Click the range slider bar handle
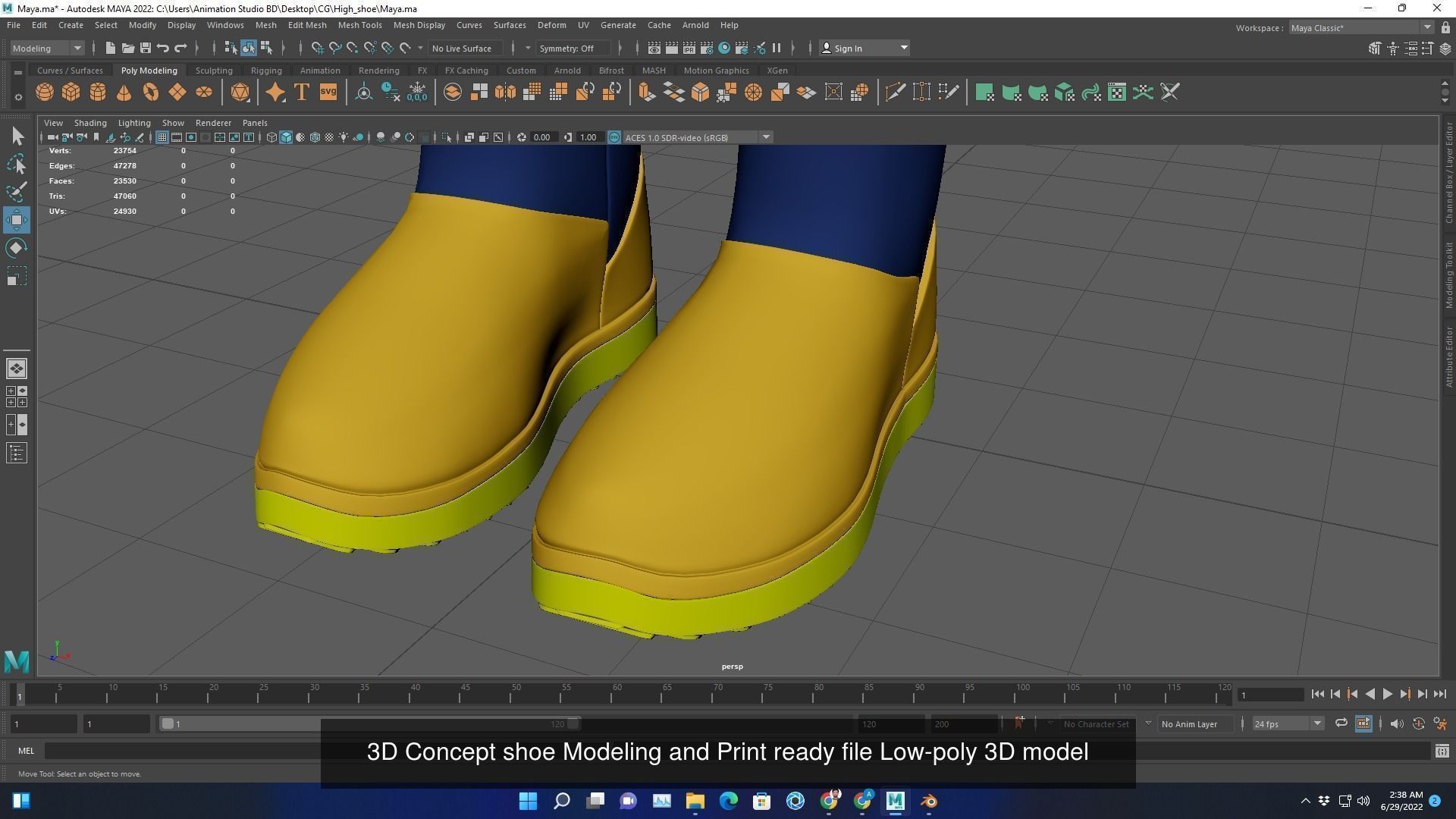Image resolution: width=1456 pixels, height=819 pixels. [x=168, y=723]
